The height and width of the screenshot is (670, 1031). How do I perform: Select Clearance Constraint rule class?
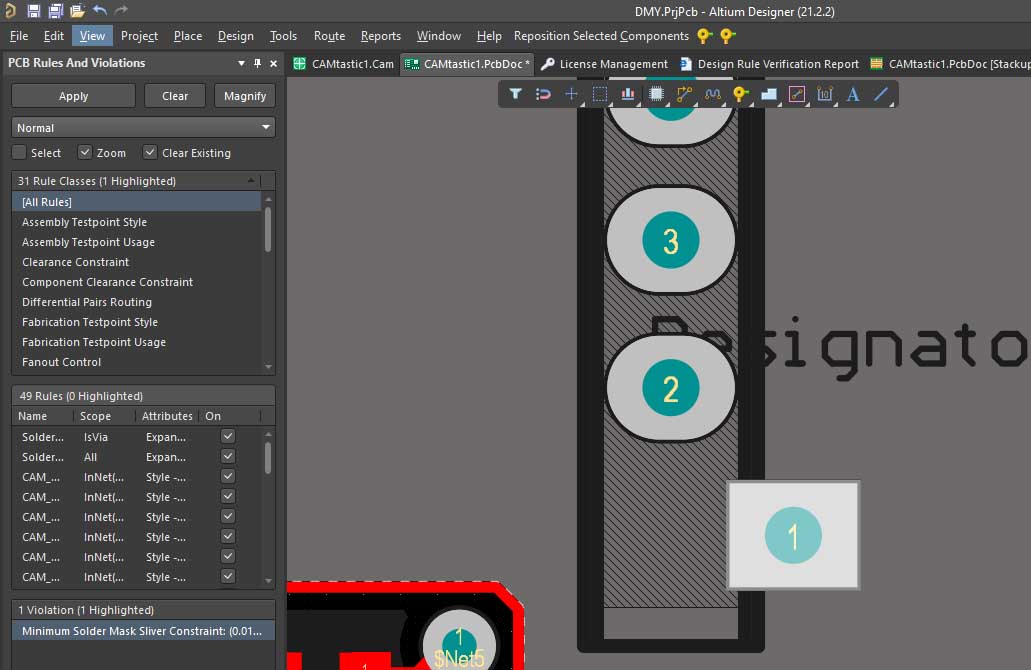coord(76,262)
